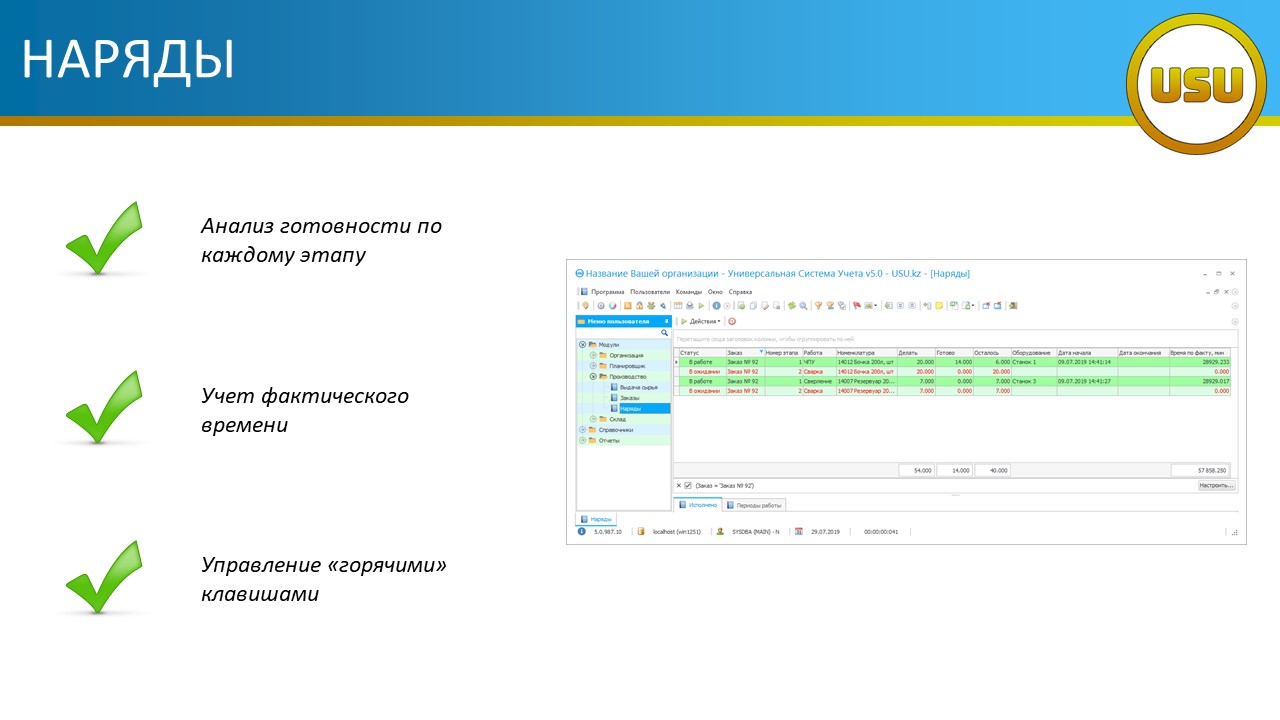1280x720 pixels.
Task: Click the search magnifier in the user menu panel
Action: (664, 332)
